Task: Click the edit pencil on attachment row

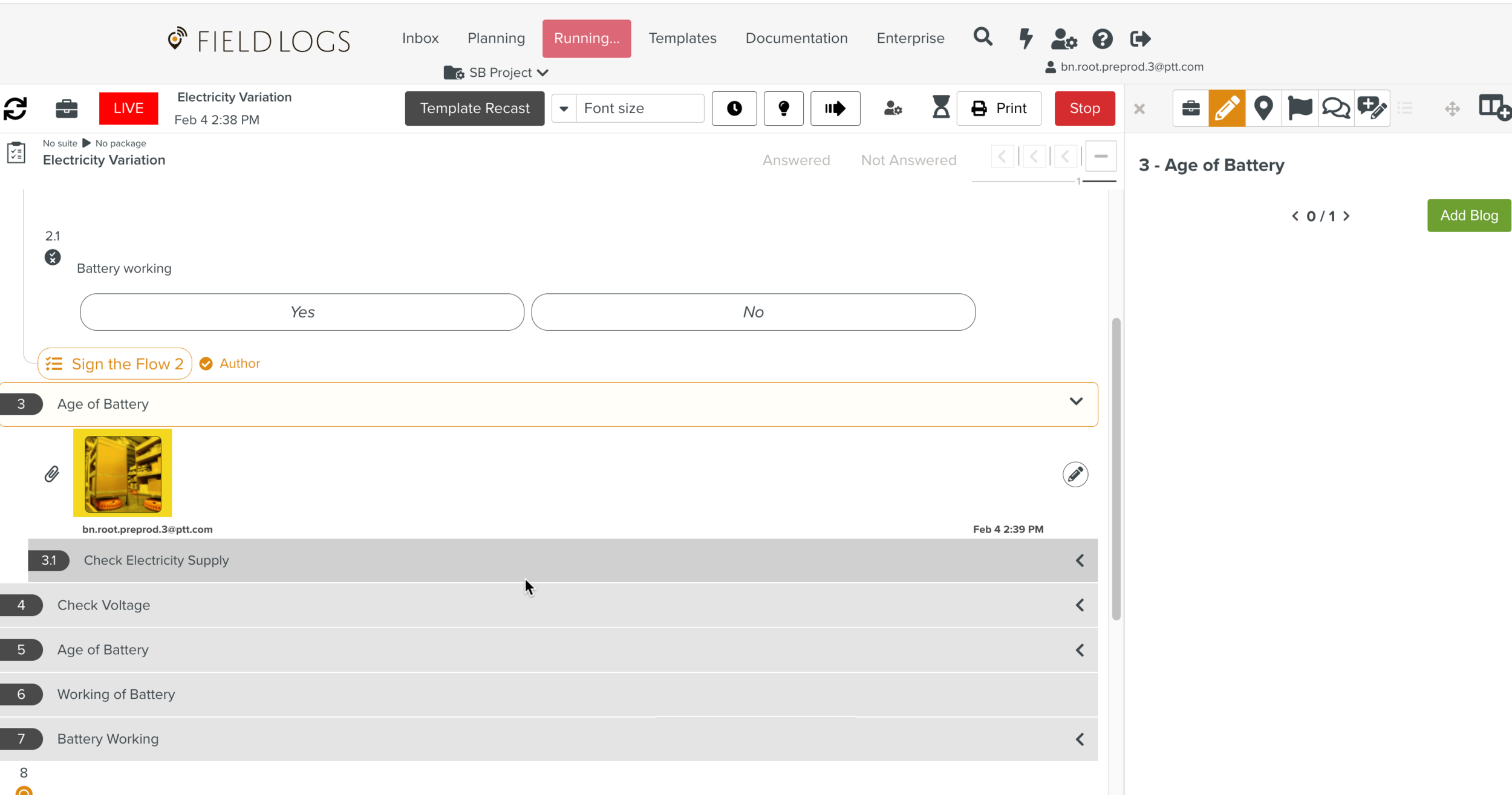Action: pos(1075,474)
